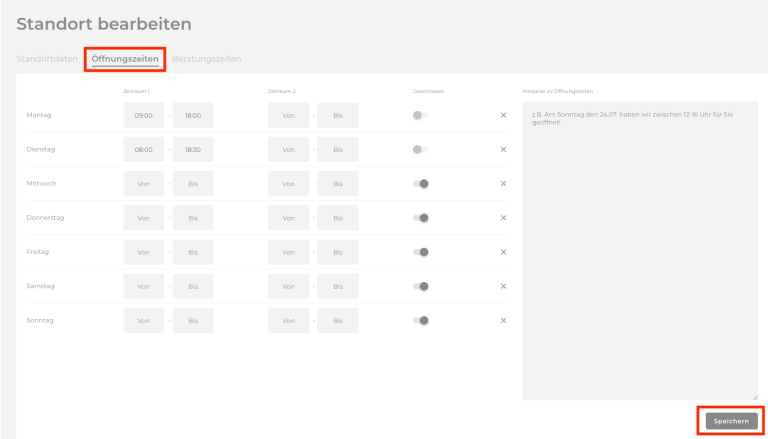
Task: Clear Samstag row with X icon
Action: pos(503,286)
